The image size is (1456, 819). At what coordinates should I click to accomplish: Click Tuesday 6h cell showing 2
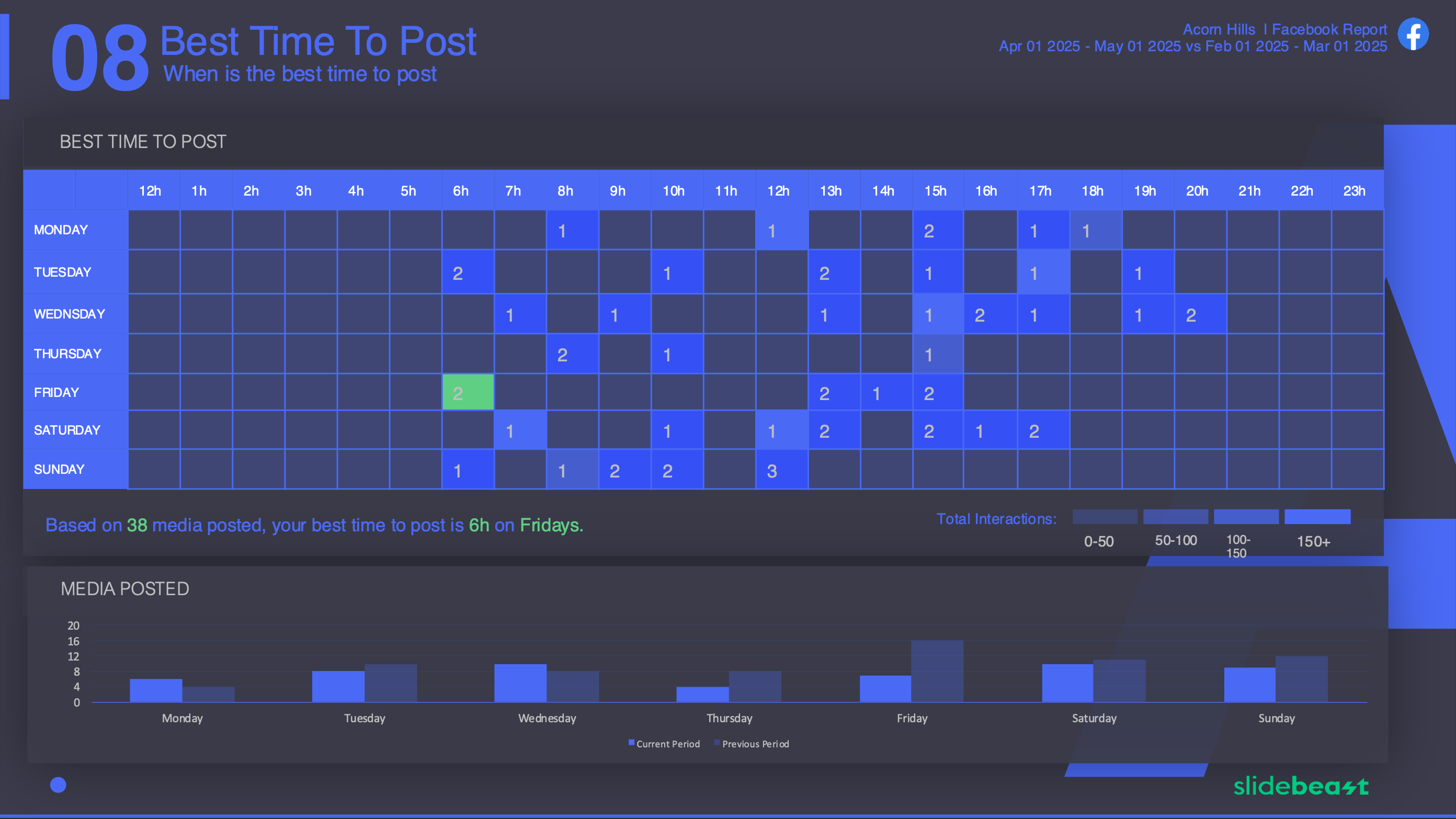pyautogui.click(x=468, y=272)
